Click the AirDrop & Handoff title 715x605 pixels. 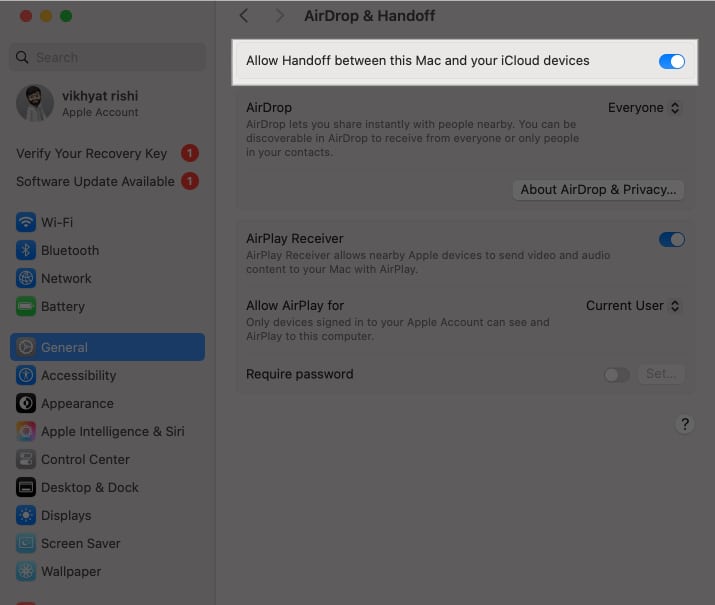369,16
